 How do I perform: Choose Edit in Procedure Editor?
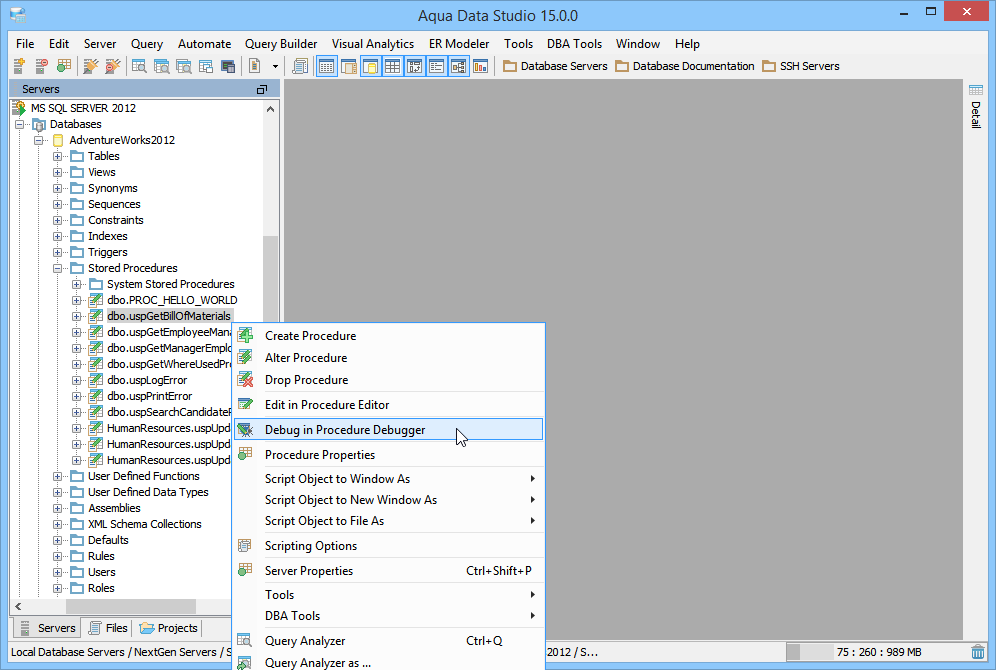tap(389, 405)
